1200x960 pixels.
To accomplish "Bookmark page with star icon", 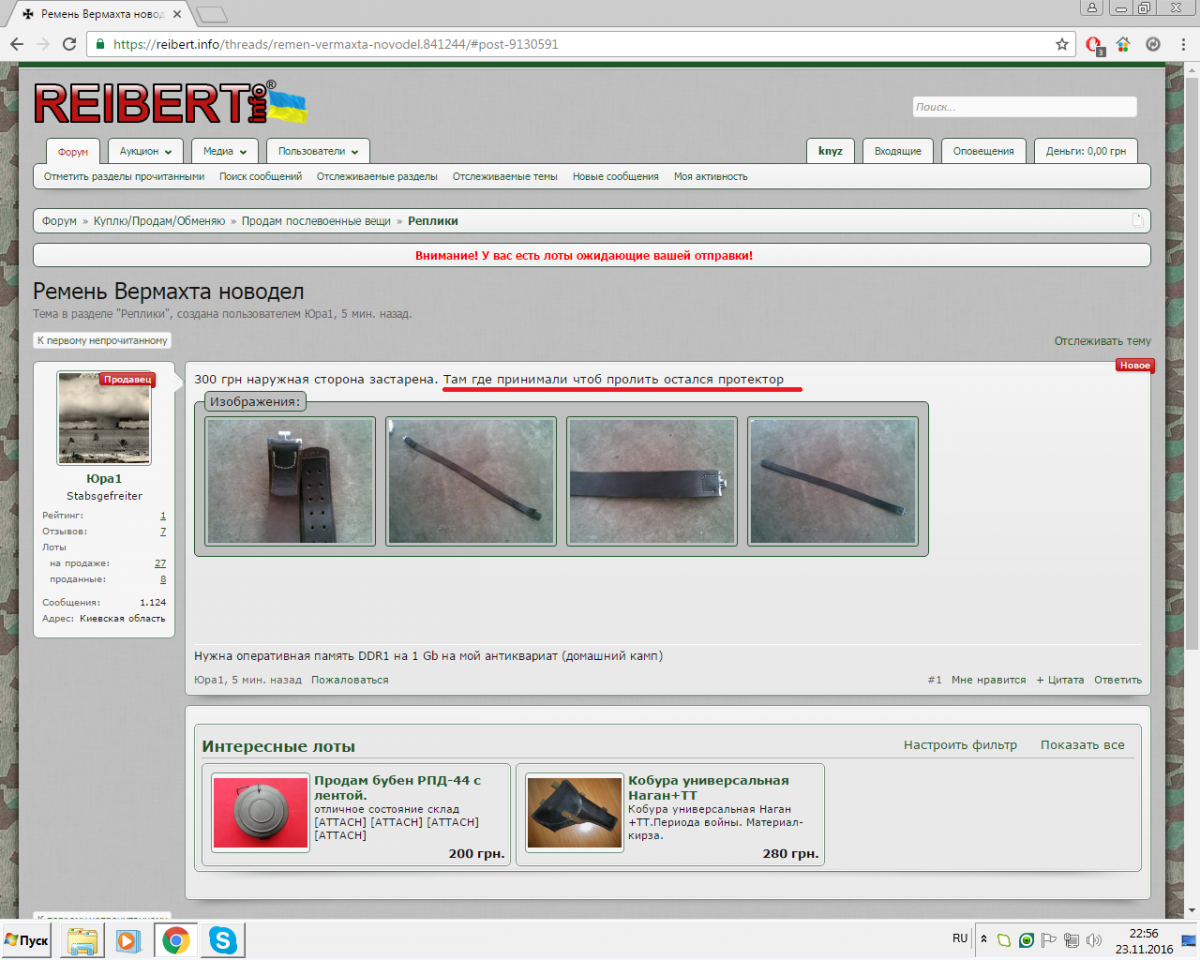I will tap(1062, 44).
